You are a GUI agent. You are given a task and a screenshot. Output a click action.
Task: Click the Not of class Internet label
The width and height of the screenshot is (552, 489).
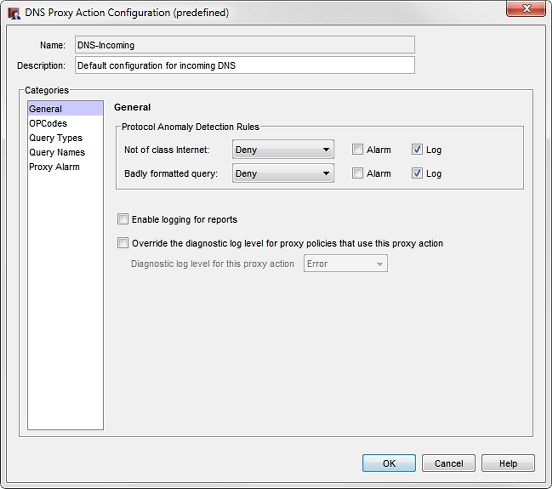[x=167, y=150]
